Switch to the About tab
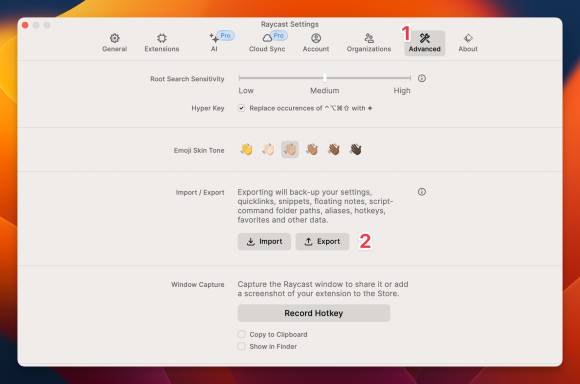Screen dimensions: 580x384 click(x=468, y=43)
